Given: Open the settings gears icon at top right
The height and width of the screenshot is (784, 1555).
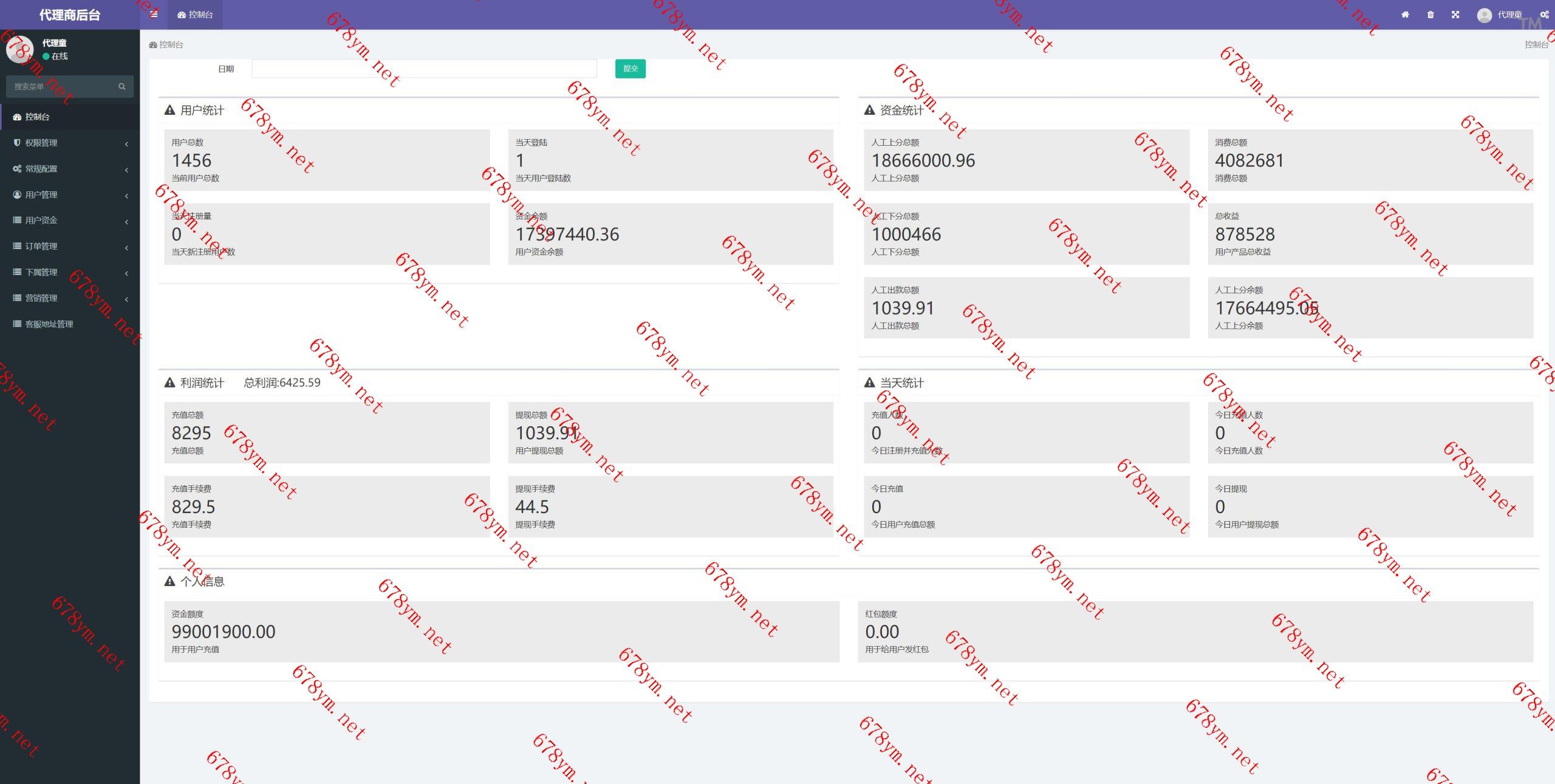Looking at the screenshot, I should point(1544,15).
